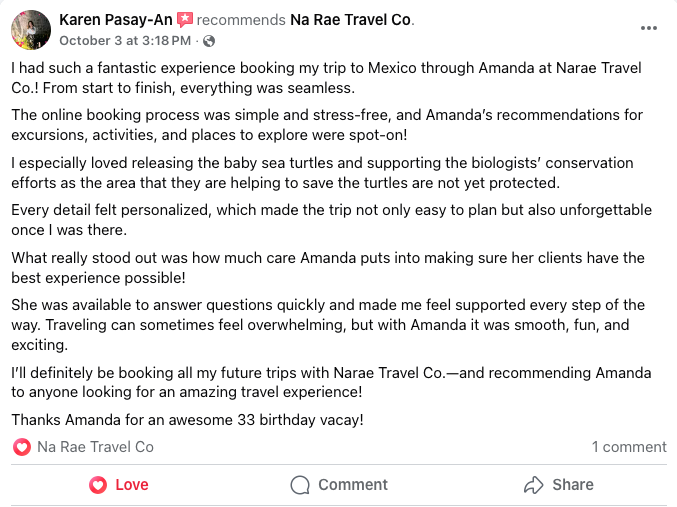677x507 pixels.
Task: Click the "Thanks Amanda" birthday vacay line
Action: point(187,419)
